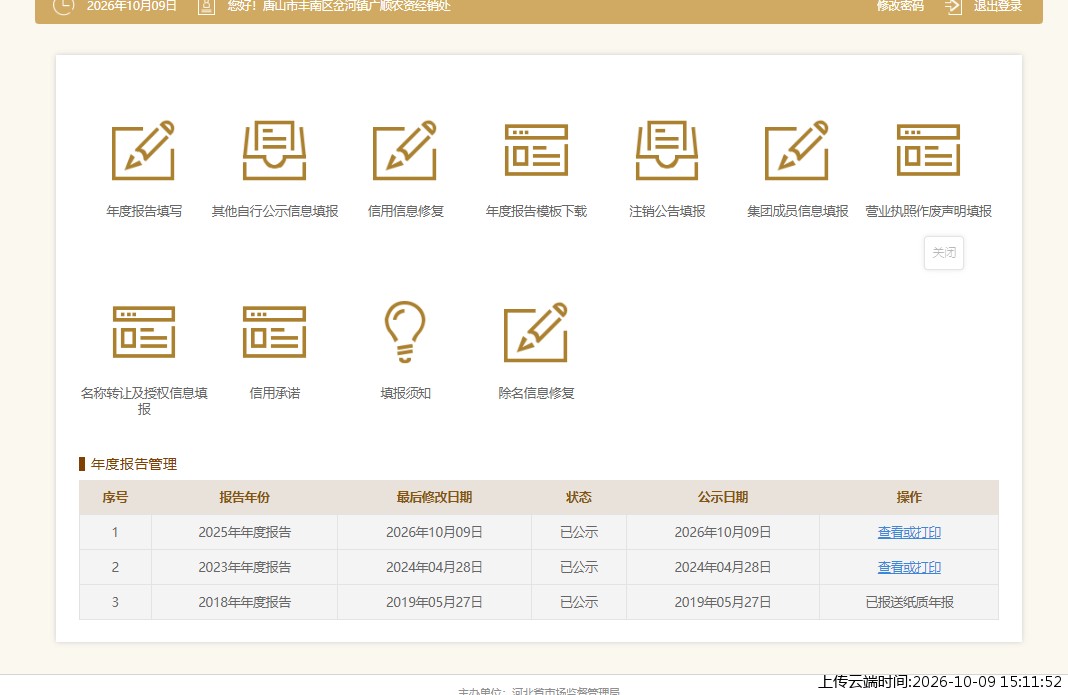Open the 集团成员信息填报 pencil icon
This screenshot has width=1068, height=695.
pos(797,151)
